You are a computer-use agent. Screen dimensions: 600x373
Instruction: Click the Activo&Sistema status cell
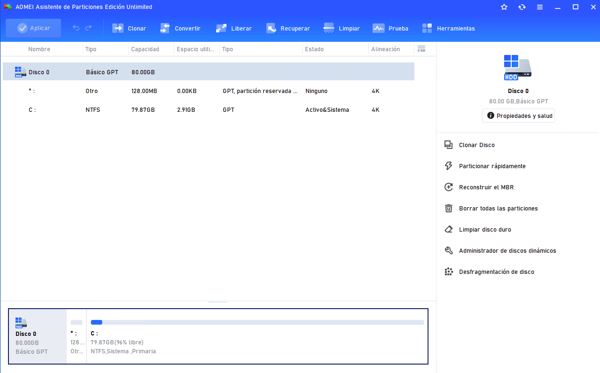(x=327, y=110)
